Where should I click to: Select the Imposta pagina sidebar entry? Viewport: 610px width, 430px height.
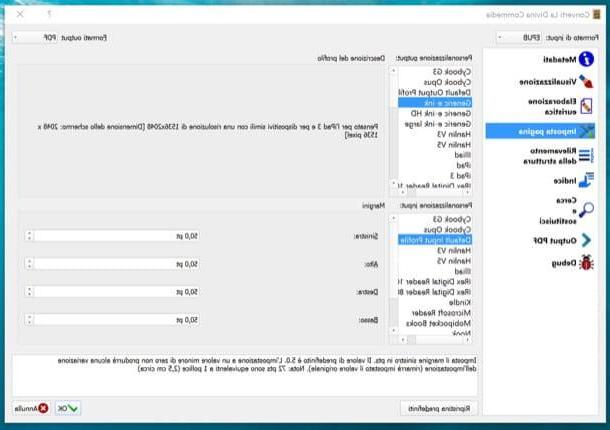pos(540,132)
